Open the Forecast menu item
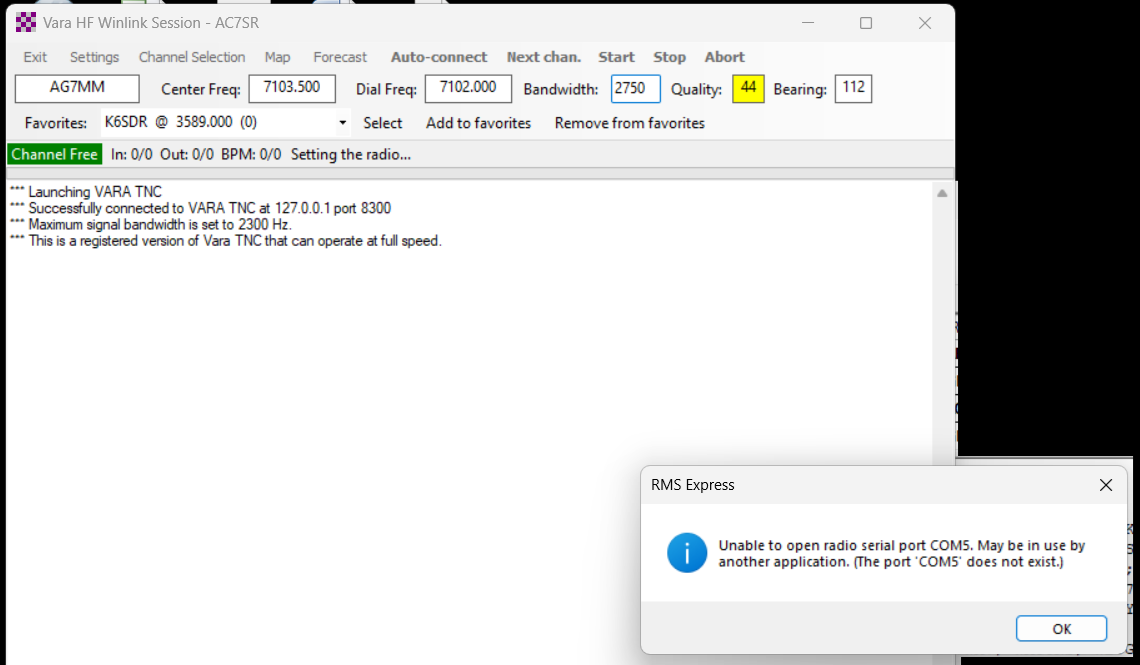 [x=340, y=57]
